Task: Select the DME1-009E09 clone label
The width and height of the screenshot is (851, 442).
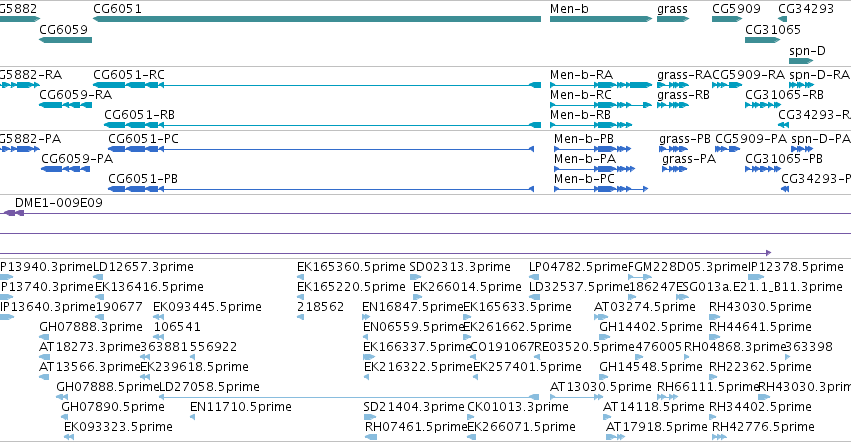Action: [59, 203]
